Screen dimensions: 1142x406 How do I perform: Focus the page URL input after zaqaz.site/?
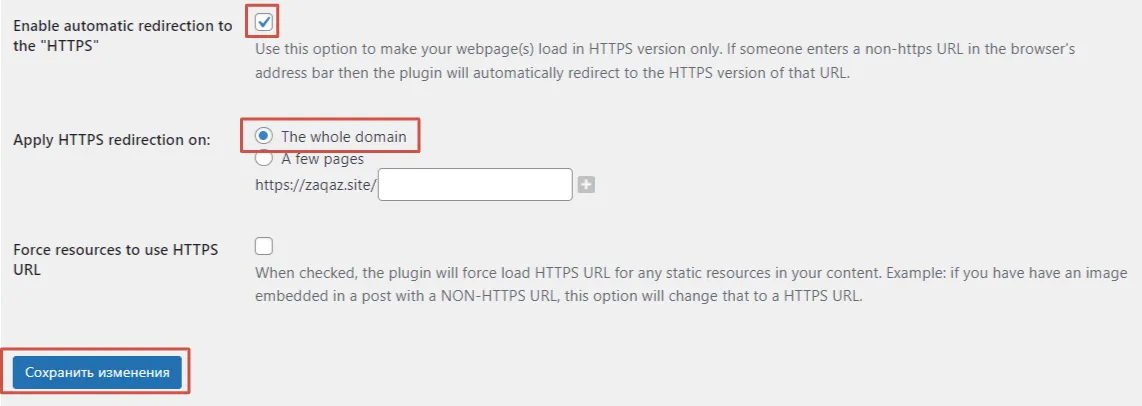coord(475,185)
